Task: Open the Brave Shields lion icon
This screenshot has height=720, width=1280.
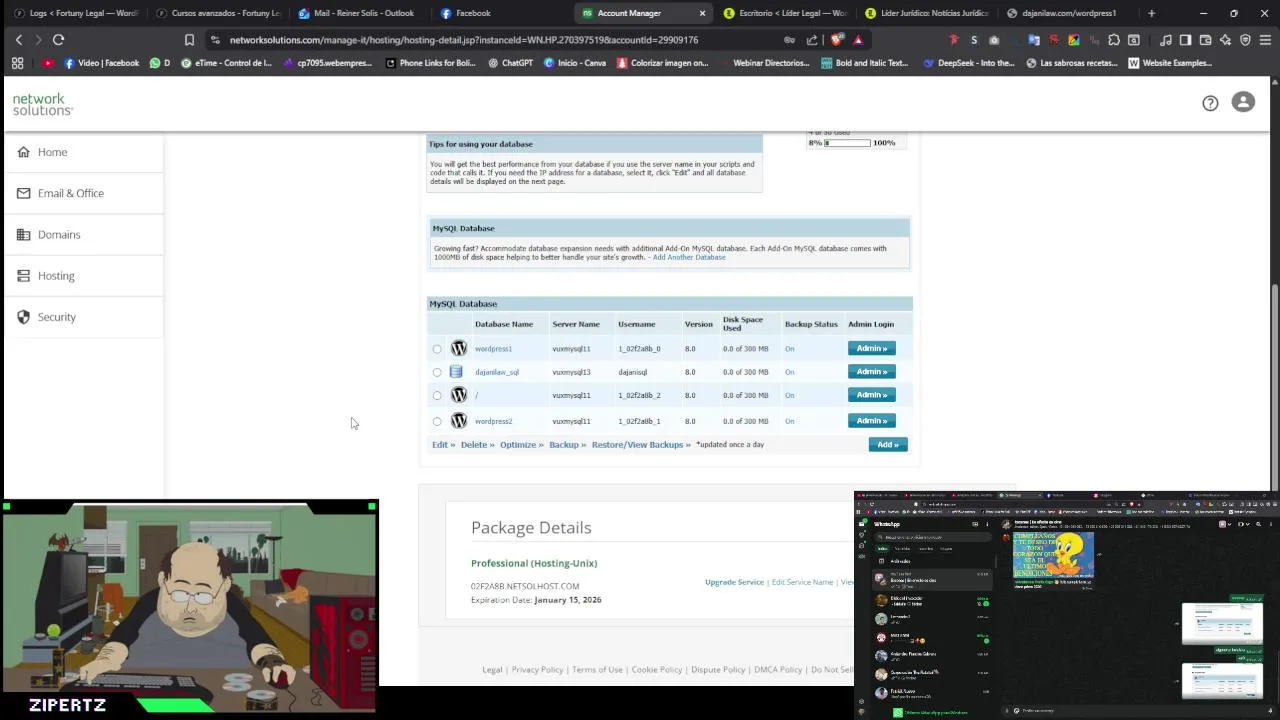Action: (837, 40)
